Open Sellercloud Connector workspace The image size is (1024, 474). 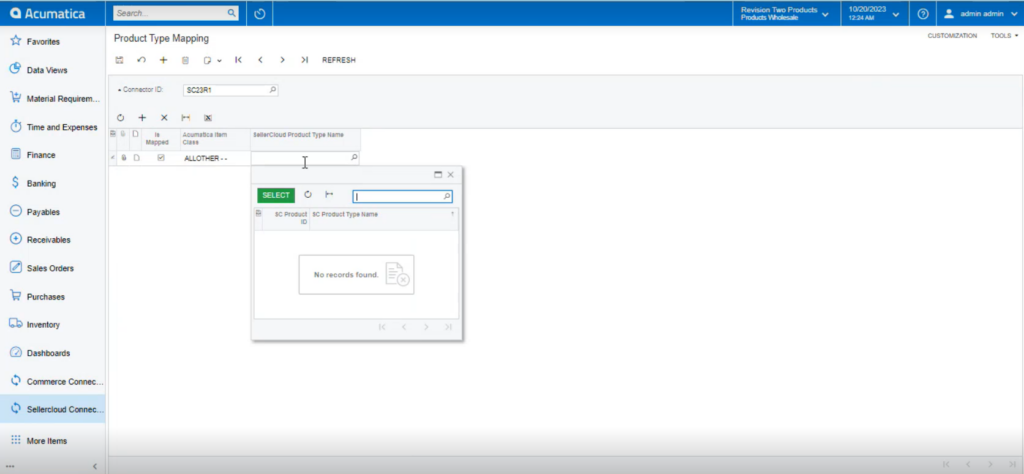point(52,409)
